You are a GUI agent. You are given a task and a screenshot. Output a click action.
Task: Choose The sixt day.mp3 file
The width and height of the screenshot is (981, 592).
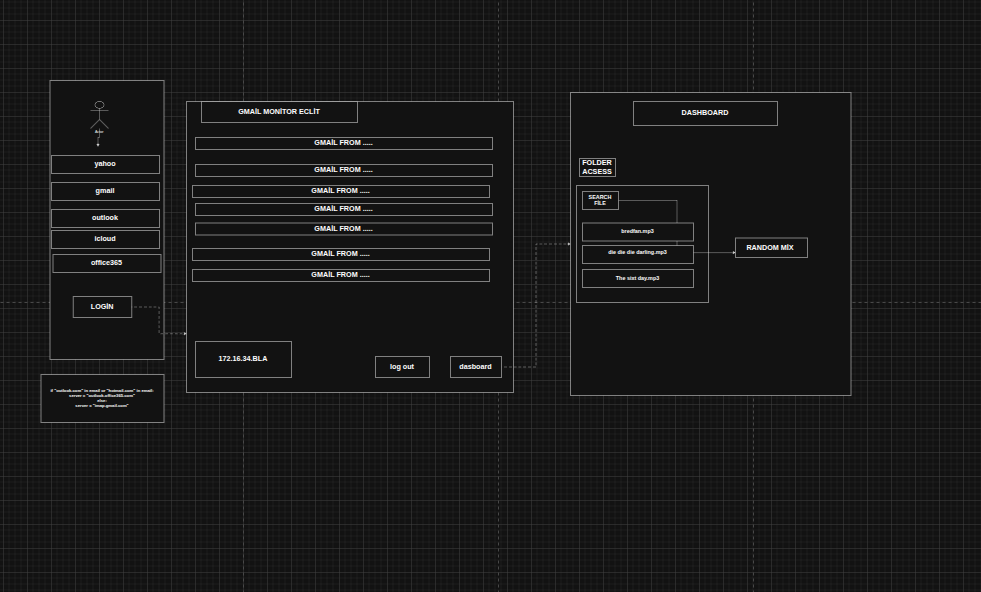[x=638, y=278]
